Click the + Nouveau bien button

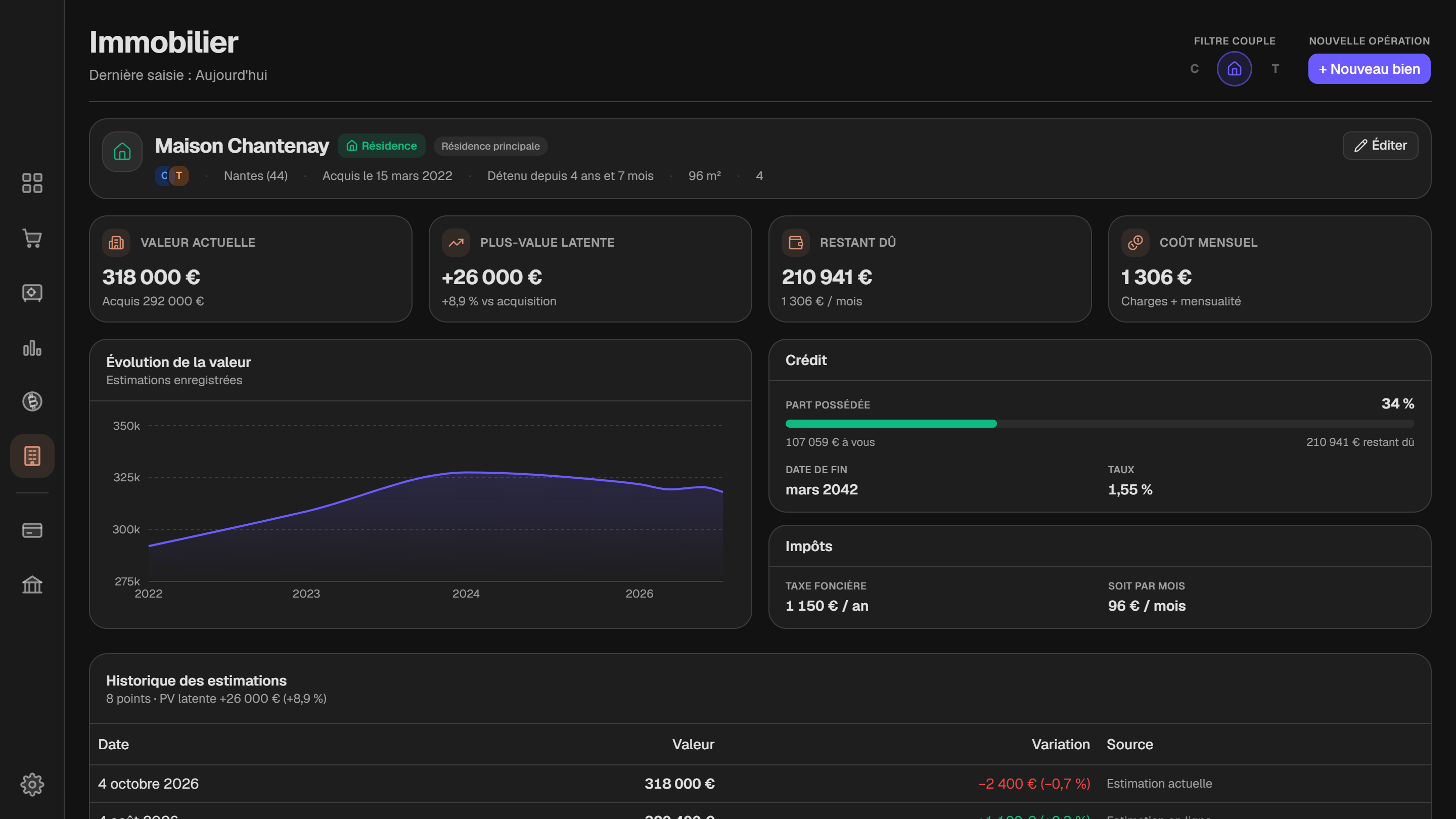tap(1369, 69)
